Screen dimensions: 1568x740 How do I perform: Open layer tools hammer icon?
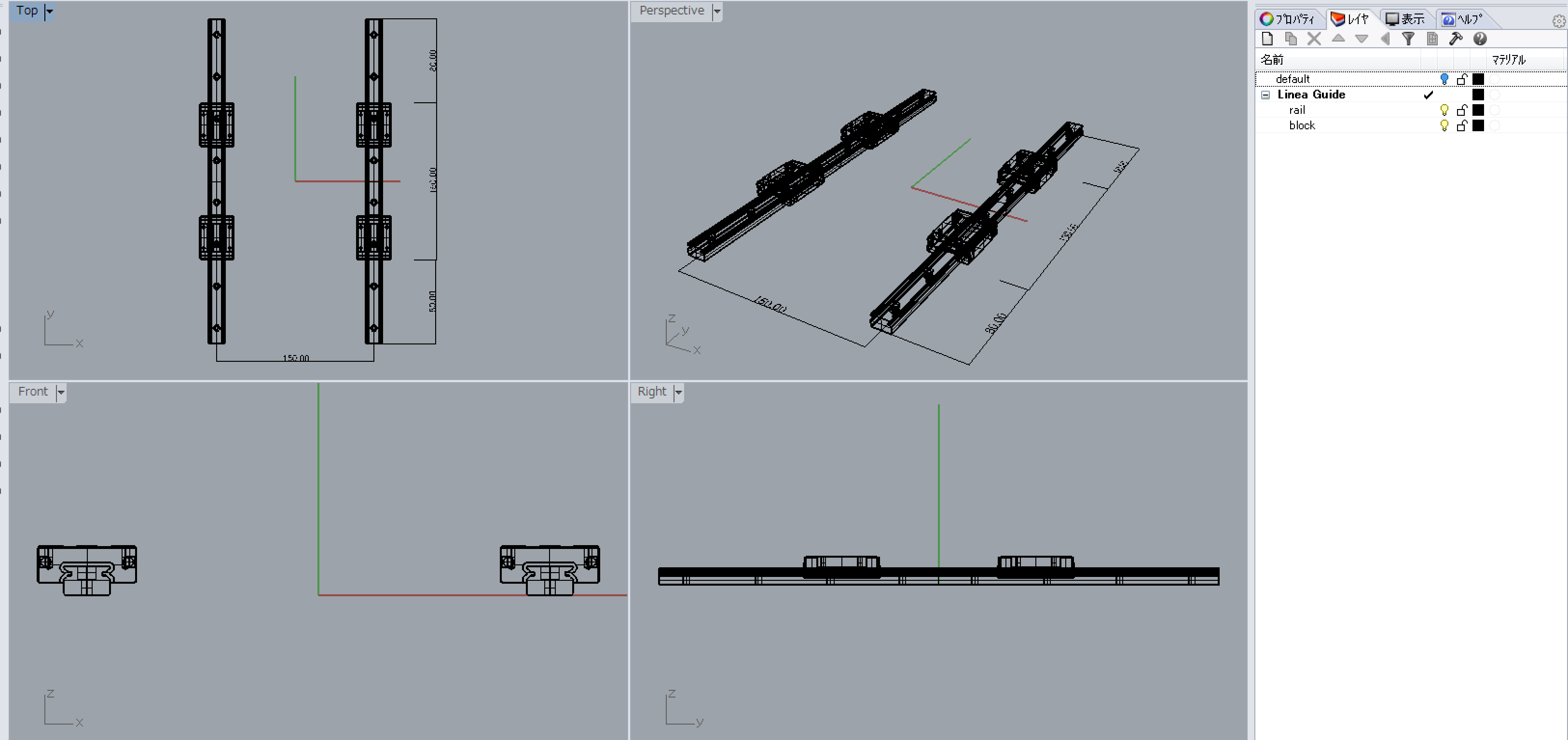pos(1456,39)
